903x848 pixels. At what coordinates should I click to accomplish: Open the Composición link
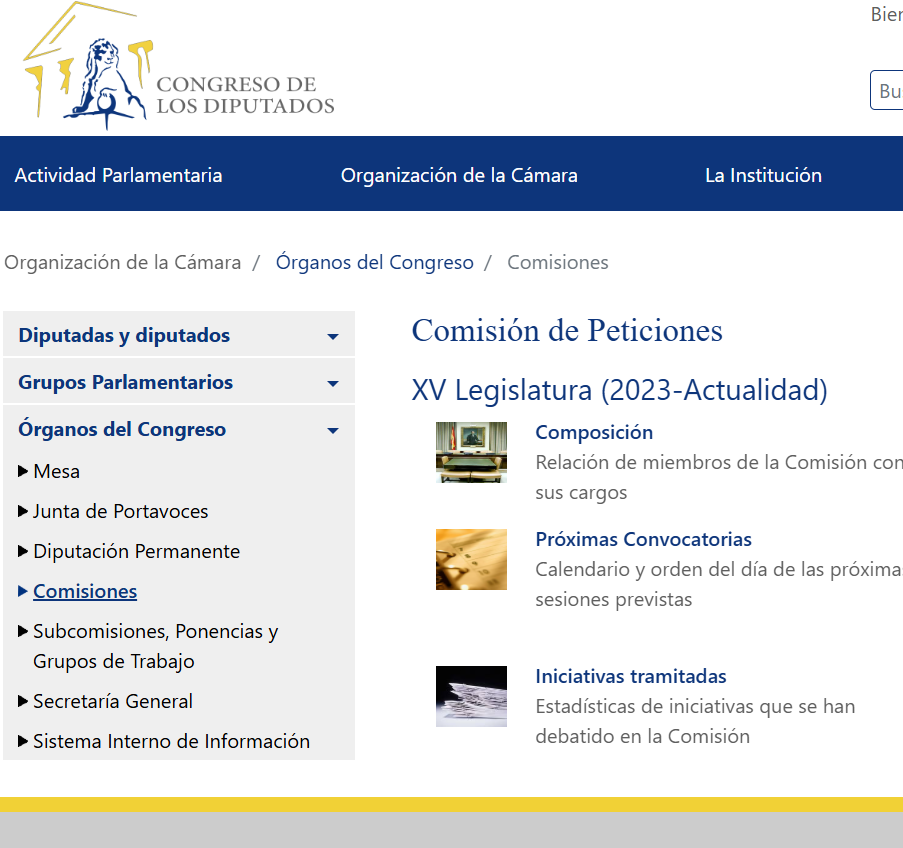click(593, 431)
